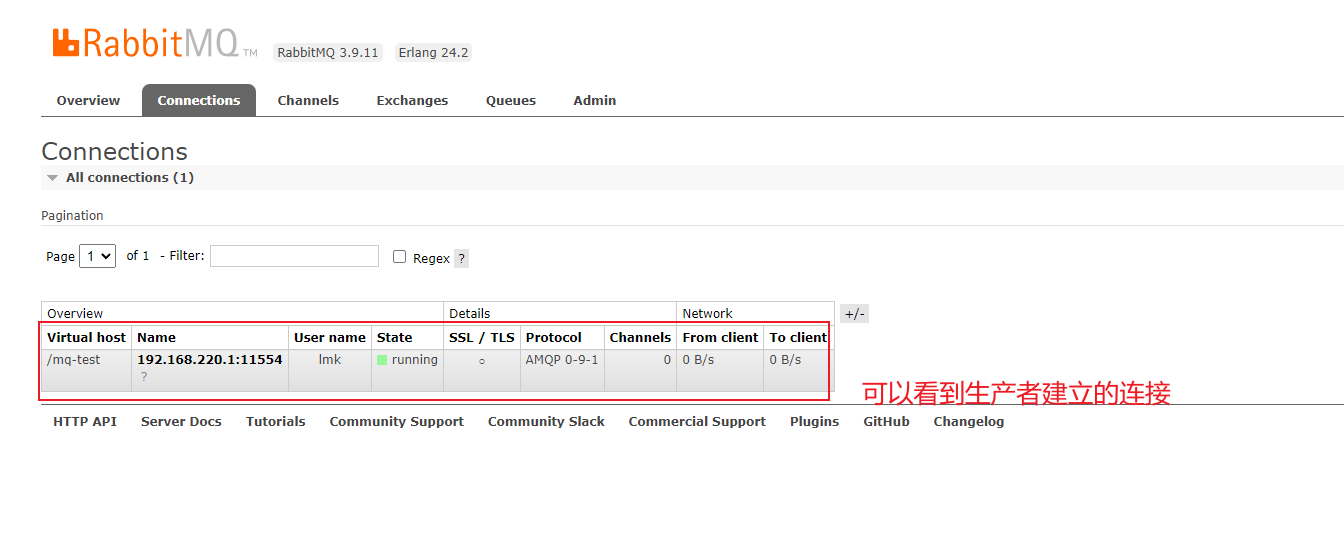The image size is (1344, 546).
Task: Open the Queues tab
Action: pyautogui.click(x=511, y=101)
